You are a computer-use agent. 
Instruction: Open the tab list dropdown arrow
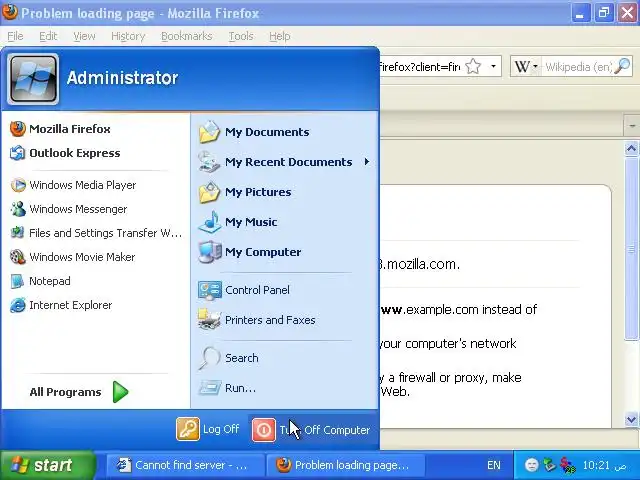click(x=632, y=126)
